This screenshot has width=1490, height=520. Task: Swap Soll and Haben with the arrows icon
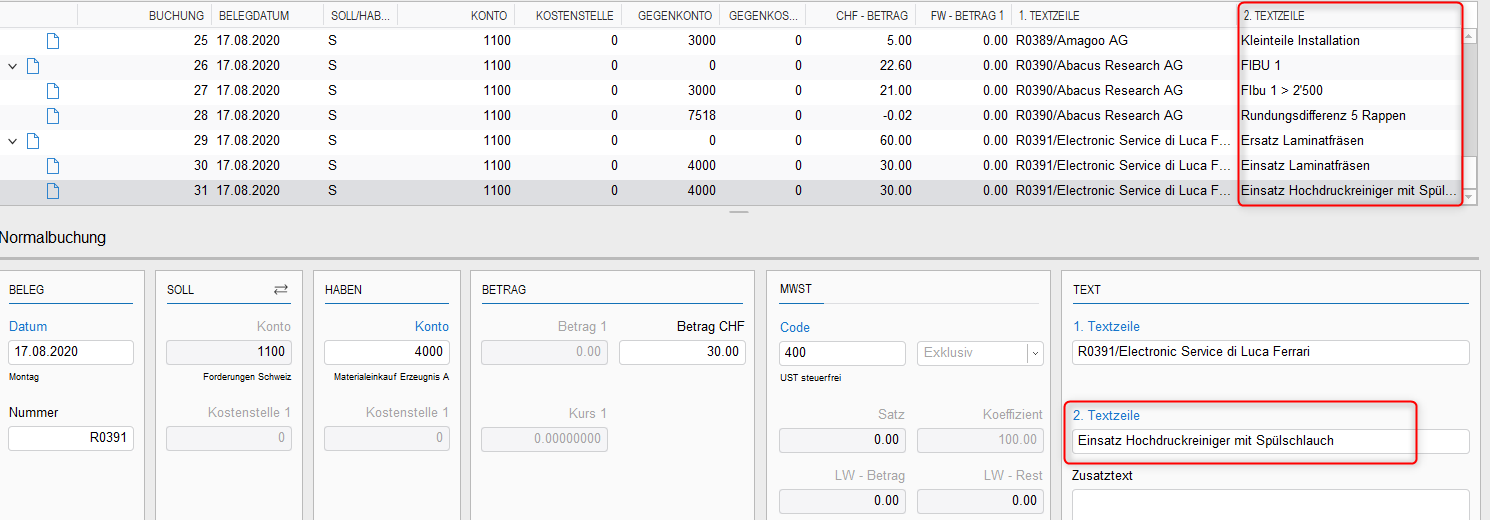(x=281, y=289)
